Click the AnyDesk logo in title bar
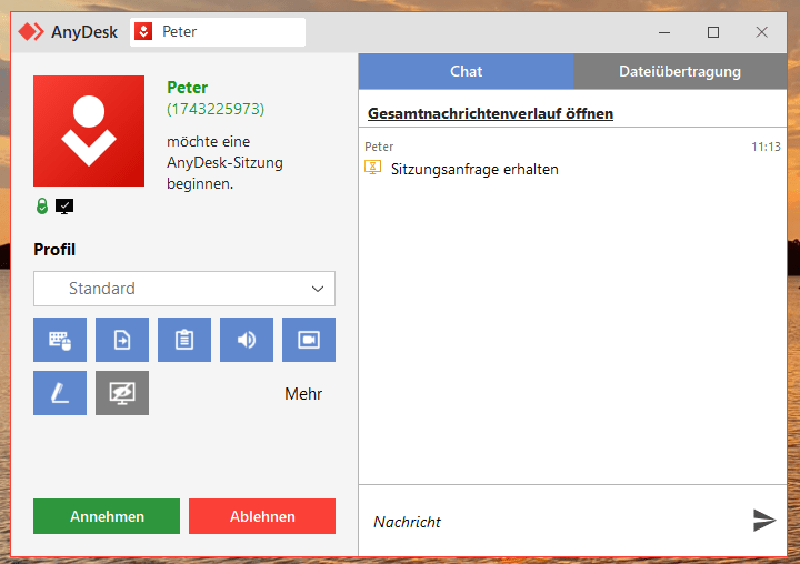This screenshot has height=564, width=800. coord(32,32)
